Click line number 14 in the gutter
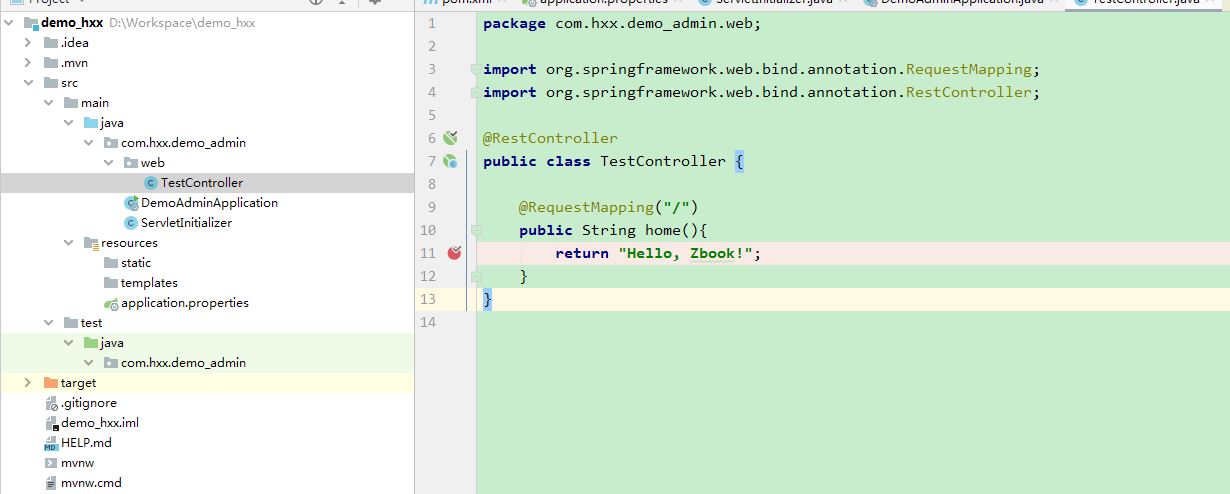 click(428, 322)
